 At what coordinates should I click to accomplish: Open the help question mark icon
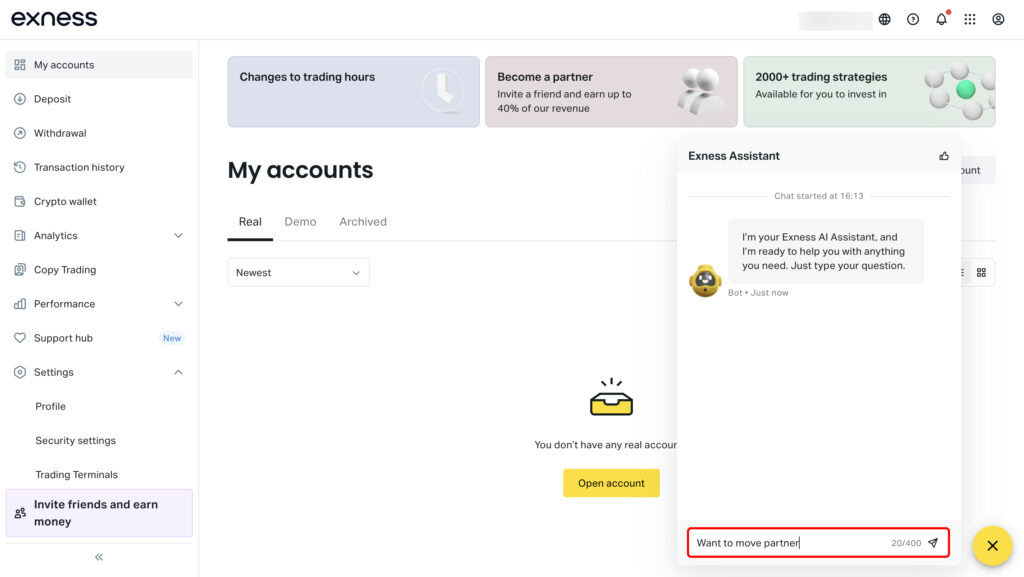(x=913, y=20)
